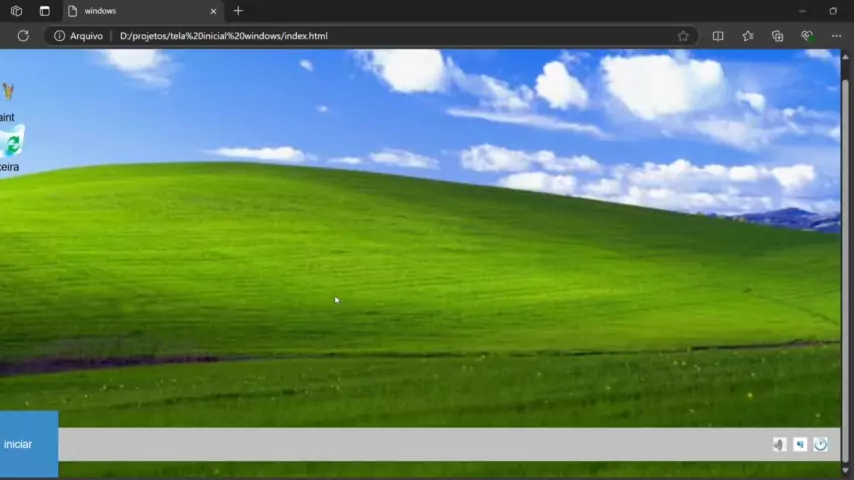Click the page's vertical scrollbar down arrow

point(846,471)
